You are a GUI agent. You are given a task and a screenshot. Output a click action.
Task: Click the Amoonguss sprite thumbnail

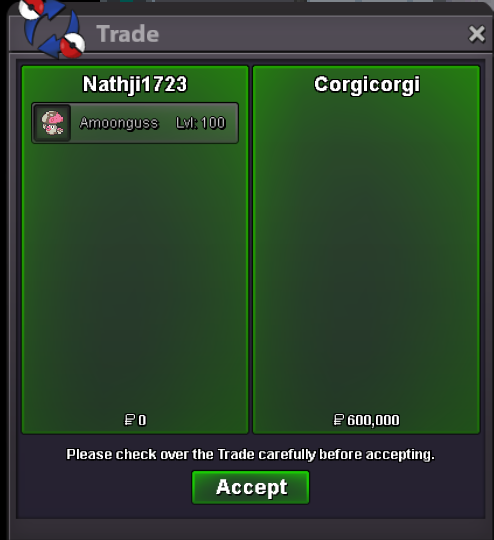[x=52, y=123]
